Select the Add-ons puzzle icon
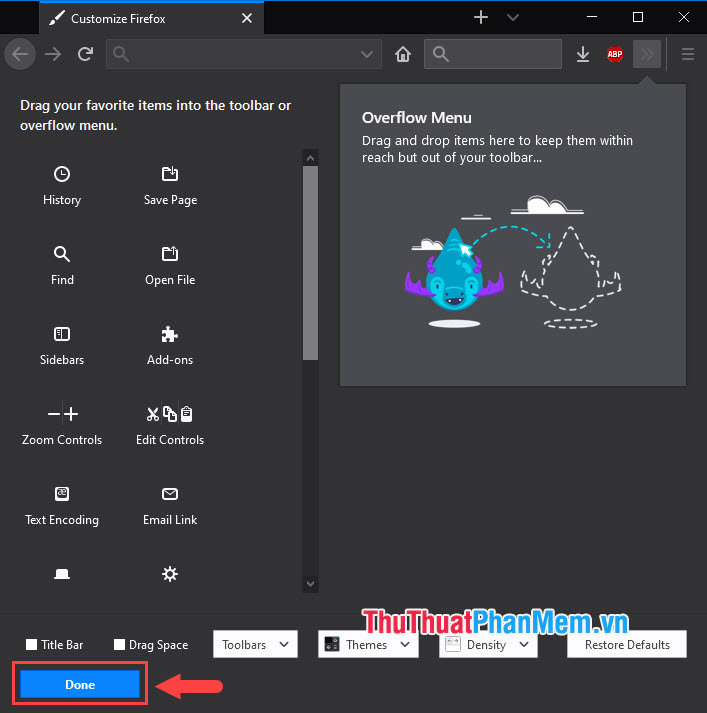Viewport: 707px width, 713px height. pos(170,334)
